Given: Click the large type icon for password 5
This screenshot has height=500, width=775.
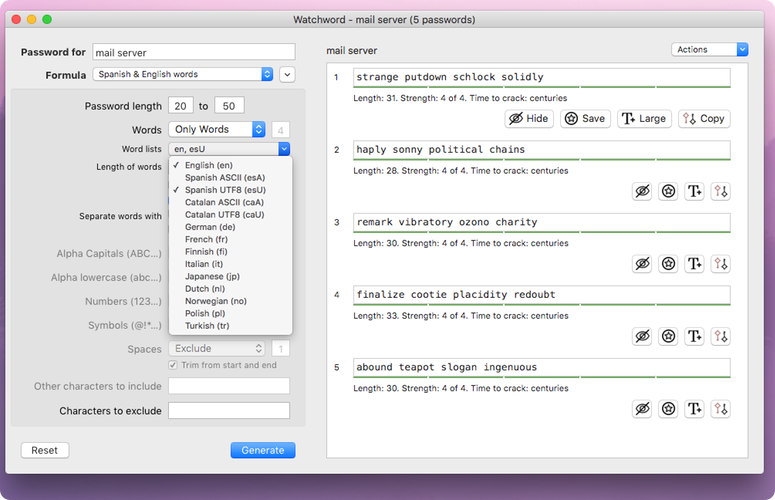Looking at the screenshot, I should [x=695, y=409].
